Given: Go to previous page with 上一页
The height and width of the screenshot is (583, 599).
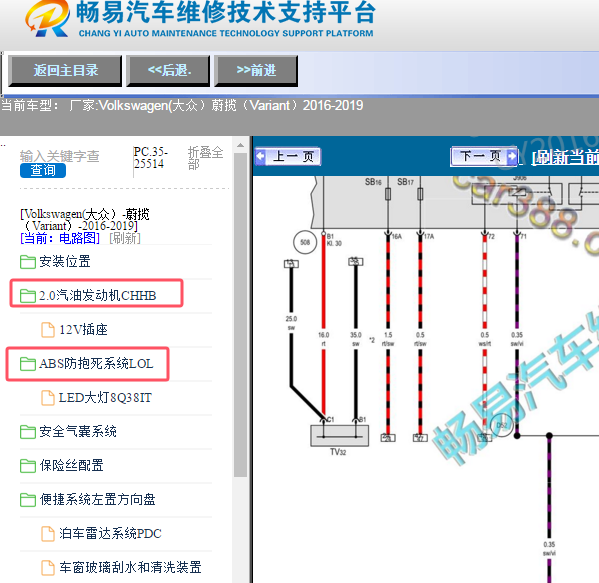Looking at the screenshot, I should click(288, 156).
